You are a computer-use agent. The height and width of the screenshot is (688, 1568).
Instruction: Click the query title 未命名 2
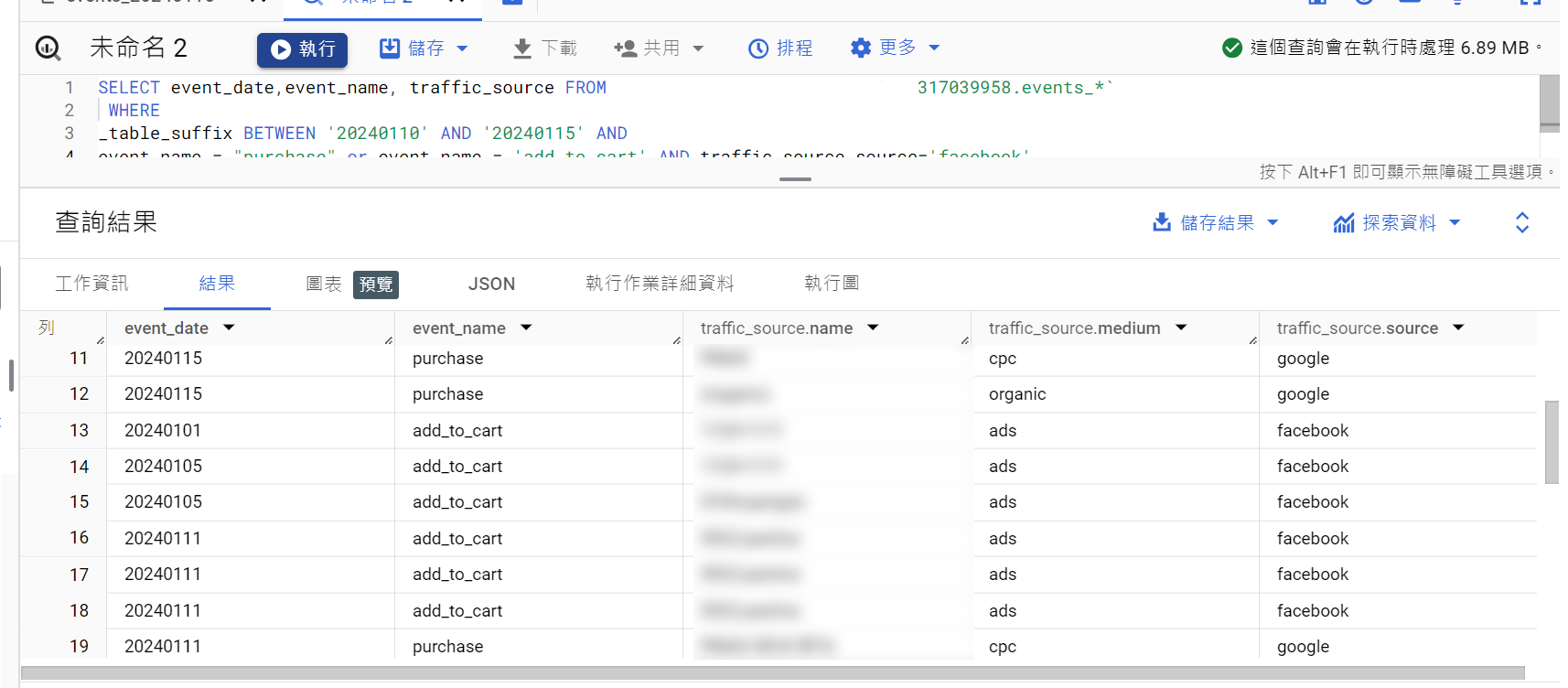(138, 48)
